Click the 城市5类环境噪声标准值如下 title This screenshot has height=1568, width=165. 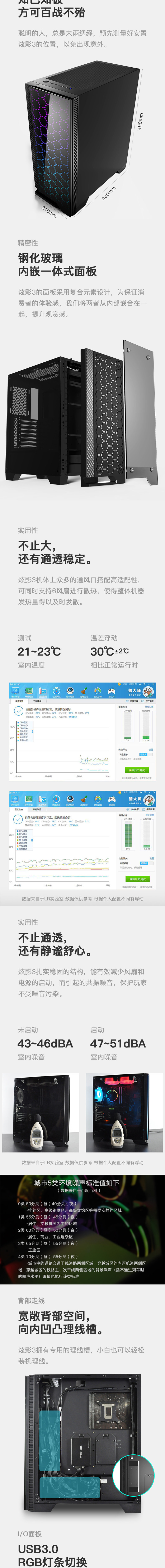point(76,1183)
